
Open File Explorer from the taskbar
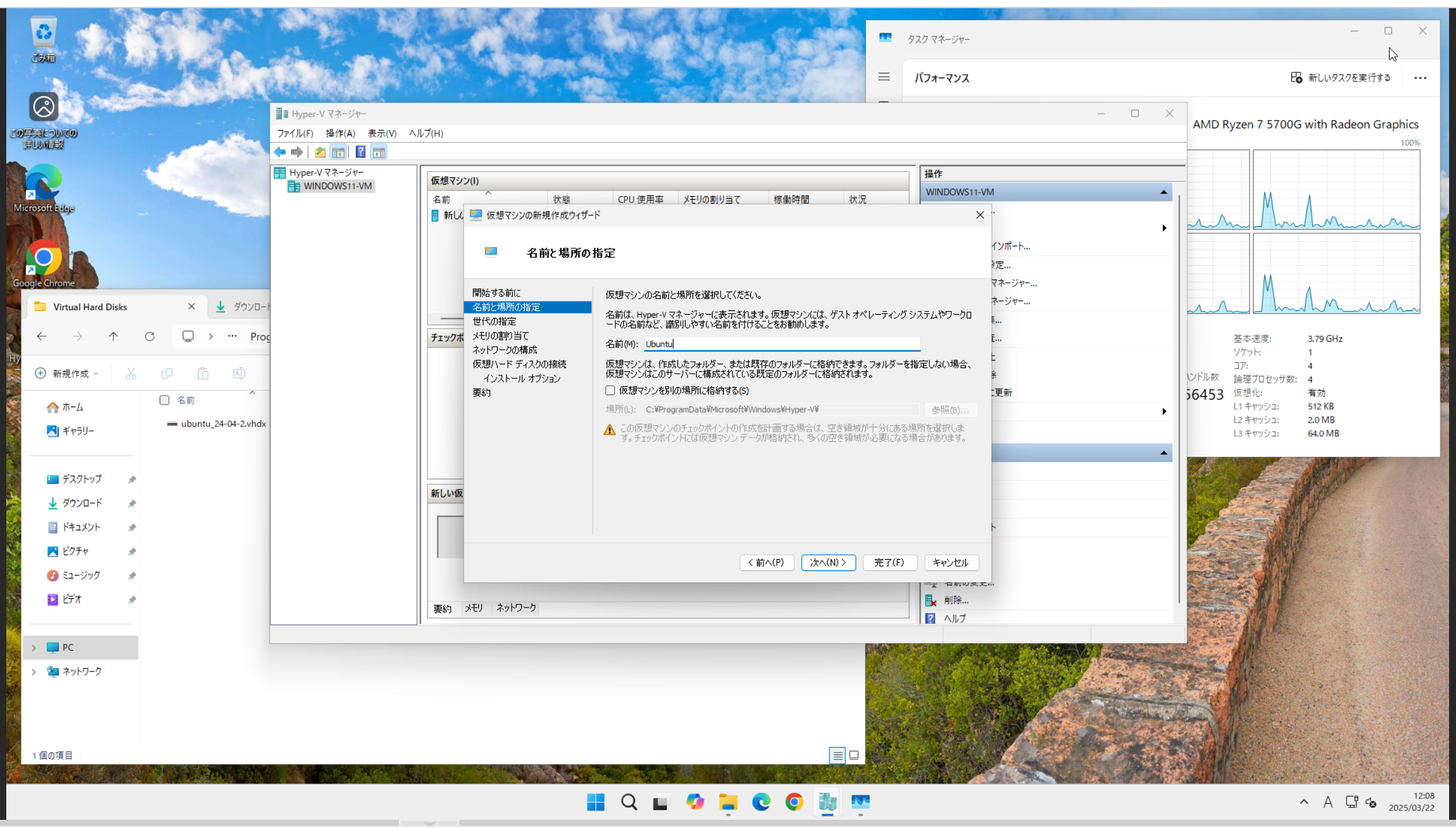(728, 802)
